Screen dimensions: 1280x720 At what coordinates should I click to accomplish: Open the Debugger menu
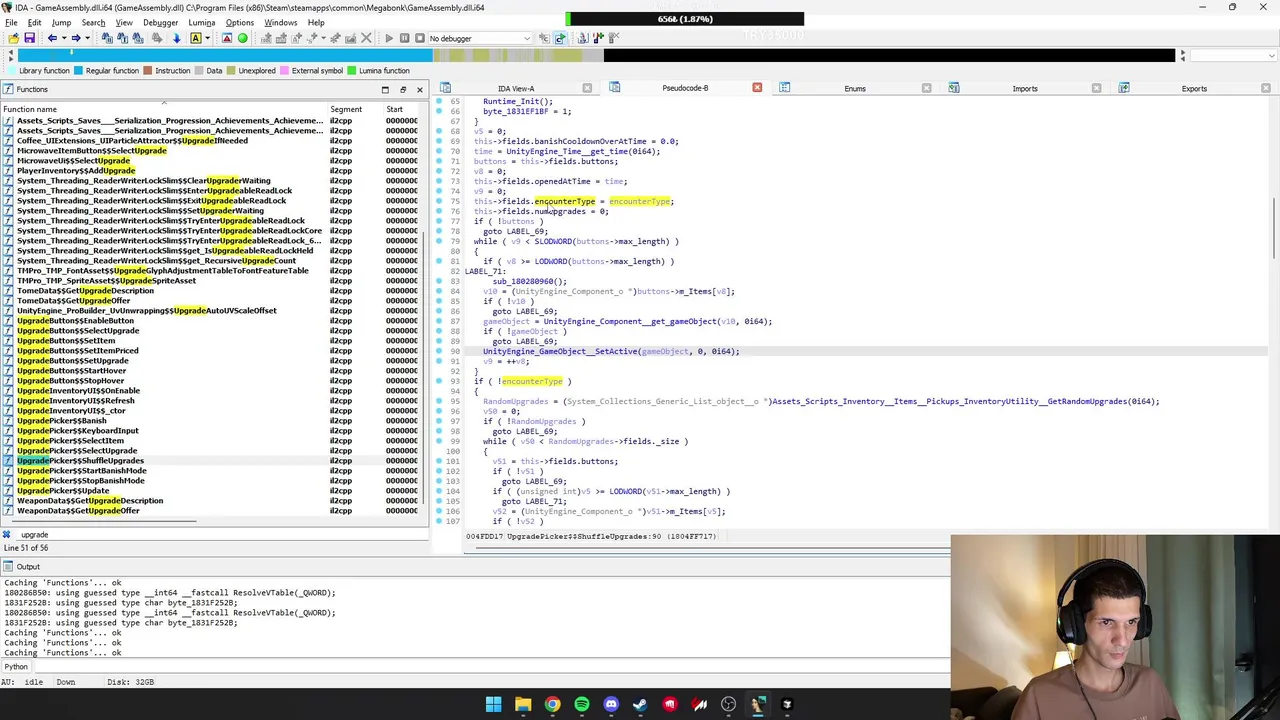(x=160, y=22)
